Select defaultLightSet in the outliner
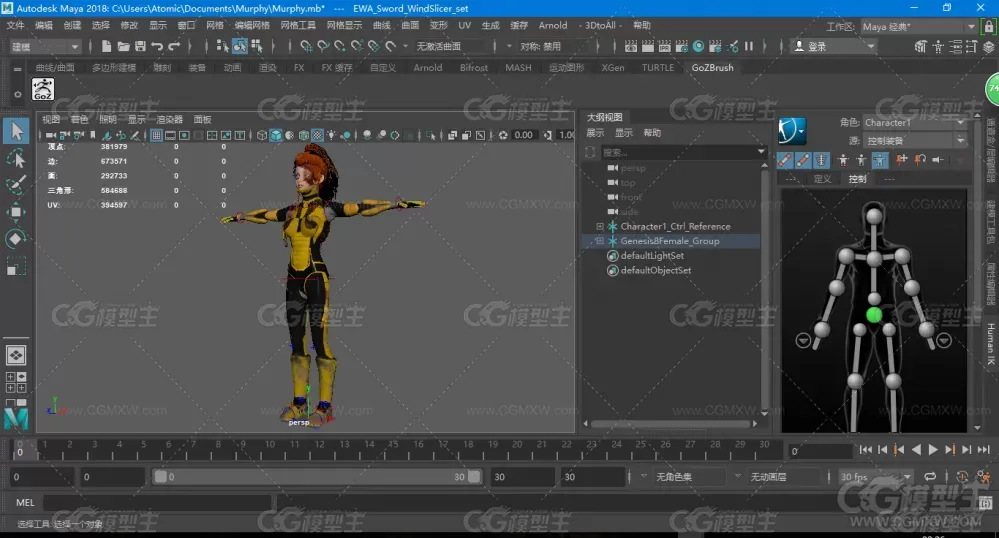 652,256
